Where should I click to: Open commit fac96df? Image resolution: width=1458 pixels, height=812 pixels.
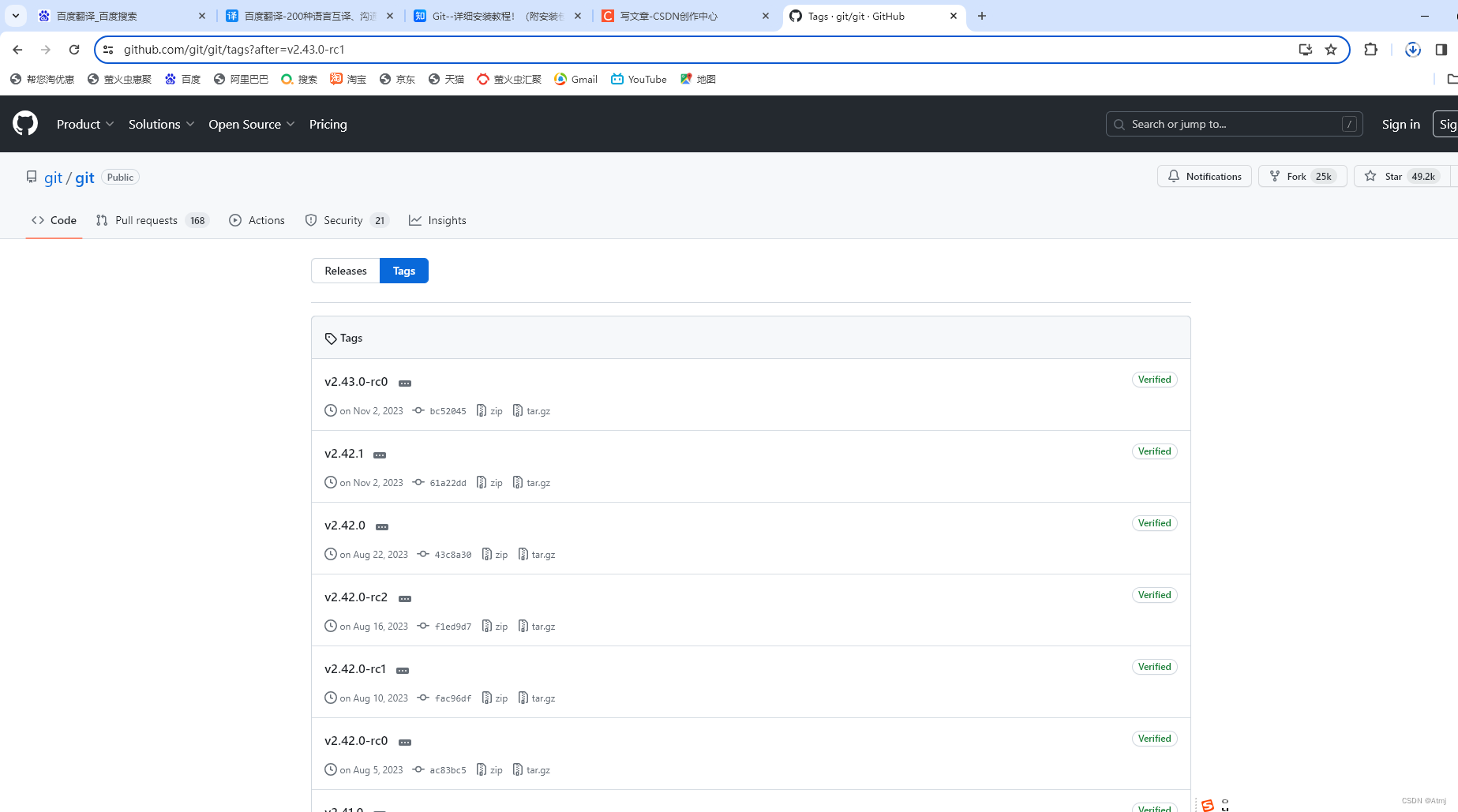click(x=444, y=698)
